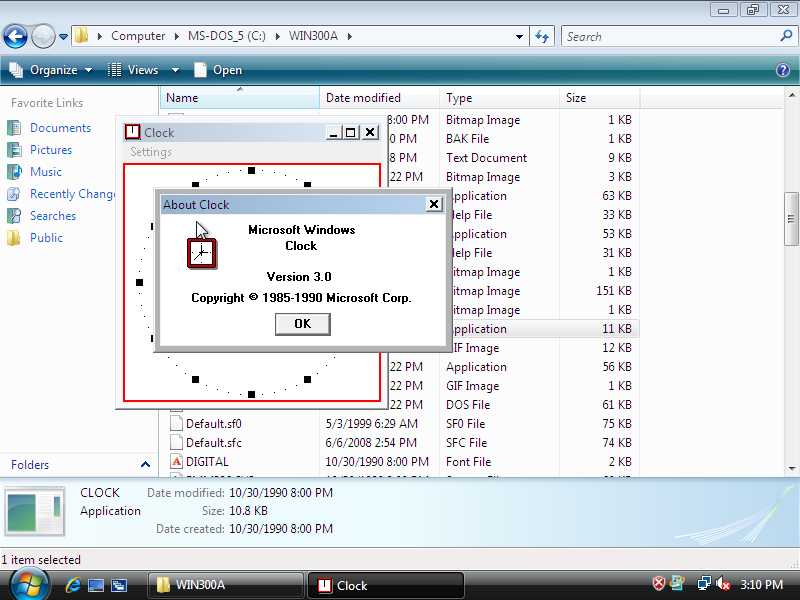Viewport: 800px width, 600px height.
Task: Click the blue Help question mark icon
Action: point(783,70)
